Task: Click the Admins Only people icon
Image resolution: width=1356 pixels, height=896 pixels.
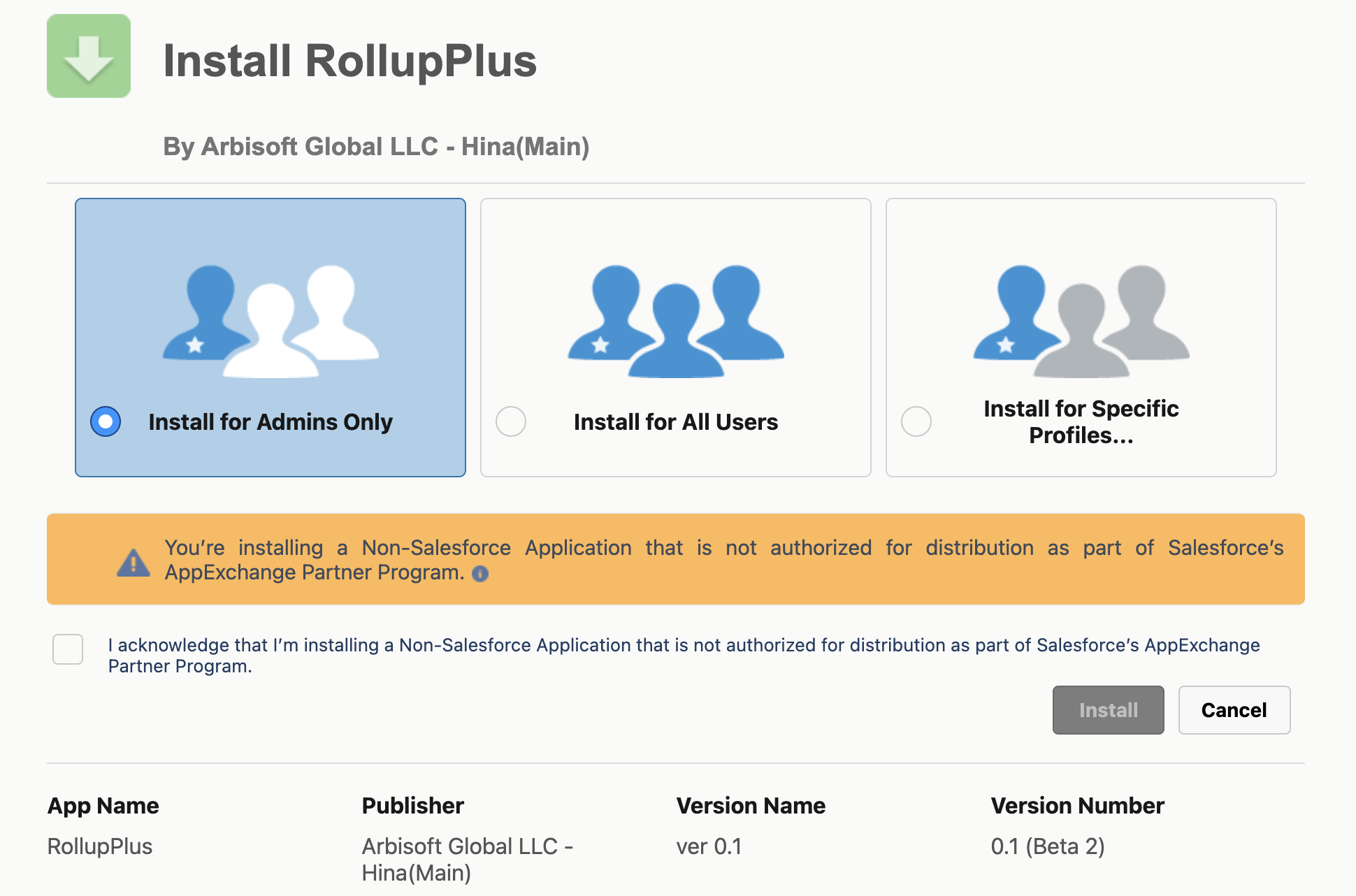Action: pyautogui.click(x=271, y=321)
